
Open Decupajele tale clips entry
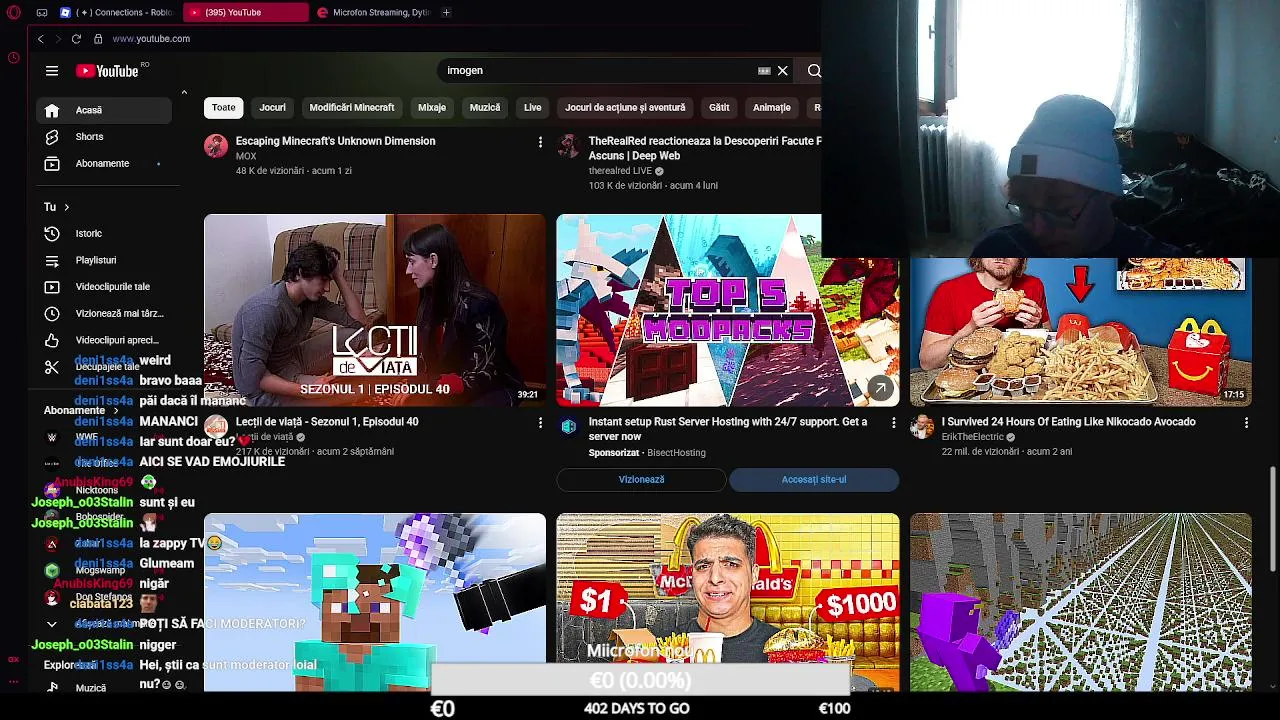[103, 367]
